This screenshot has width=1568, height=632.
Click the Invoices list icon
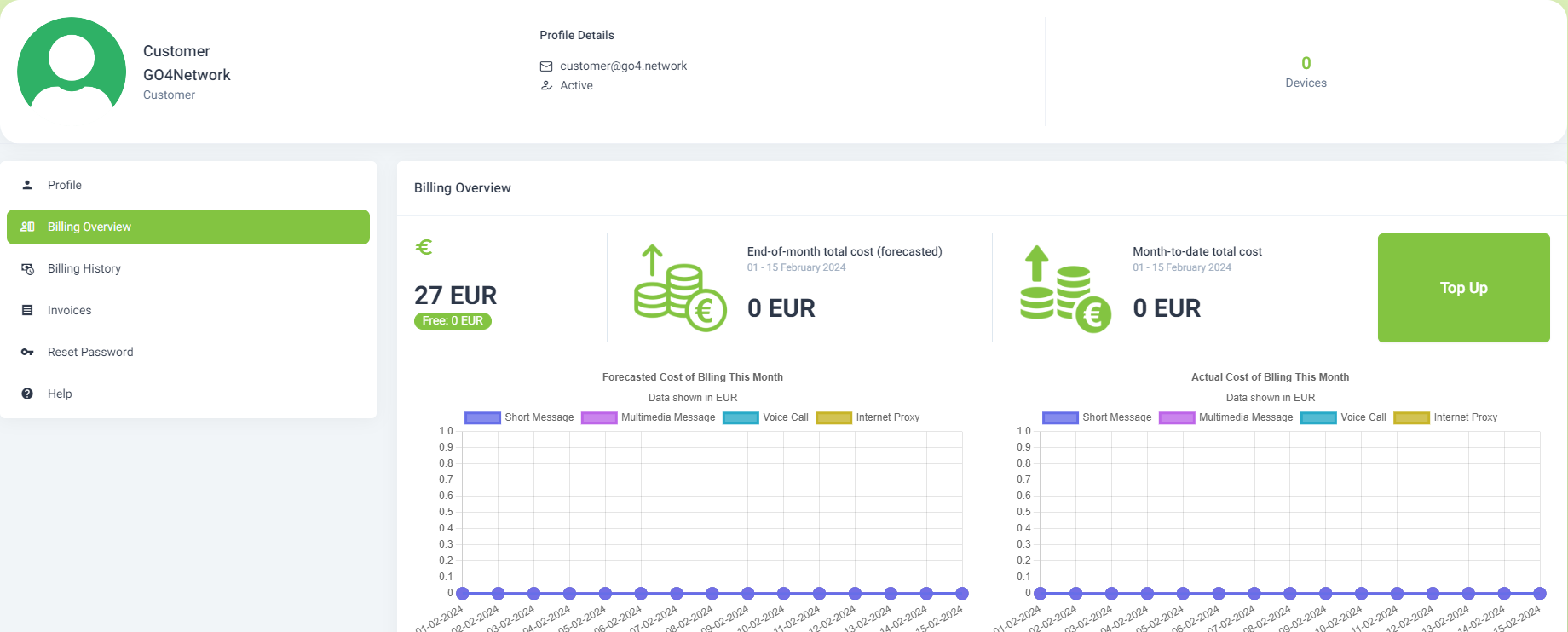pos(27,310)
